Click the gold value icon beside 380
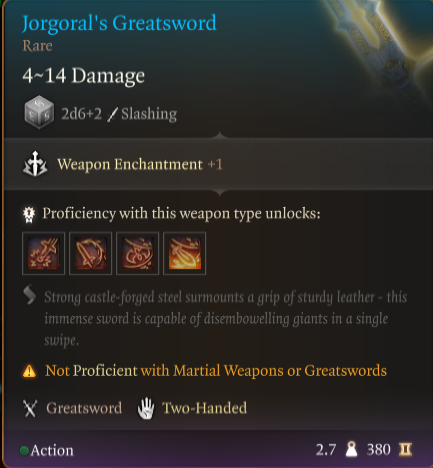 click(406, 450)
